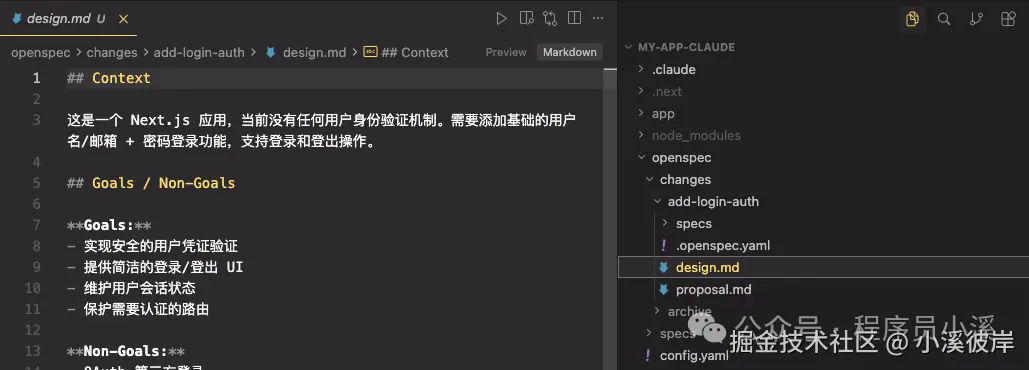The image size is (1029, 370).
Task: Select design.md in the file tree
Action: (824, 267)
